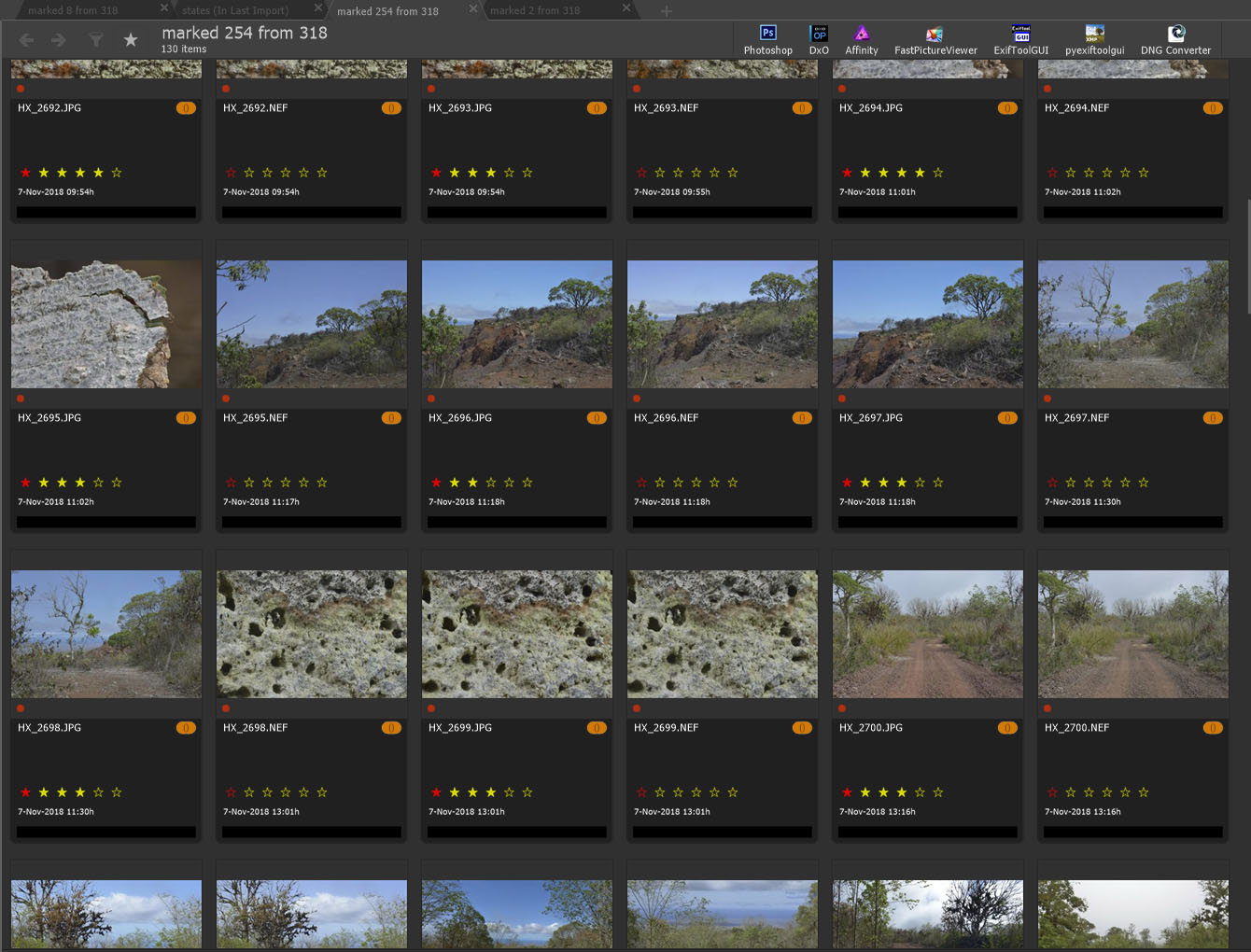The image size is (1251, 952).
Task: Rate HX_2695.NEF five stars
Action: (322, 483)
